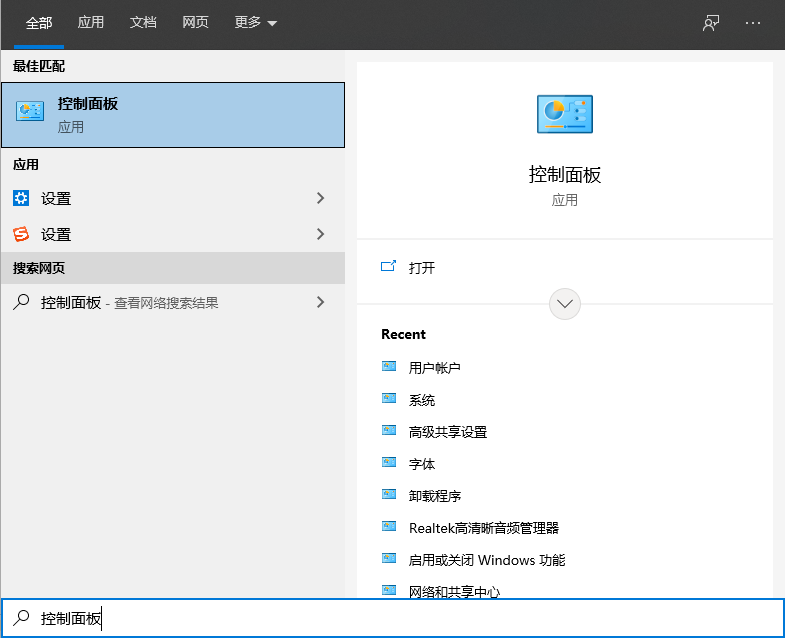Expand the 更多 dropdown filter
The width and height of the screenshot is (785, 638).
pos(256,23)
